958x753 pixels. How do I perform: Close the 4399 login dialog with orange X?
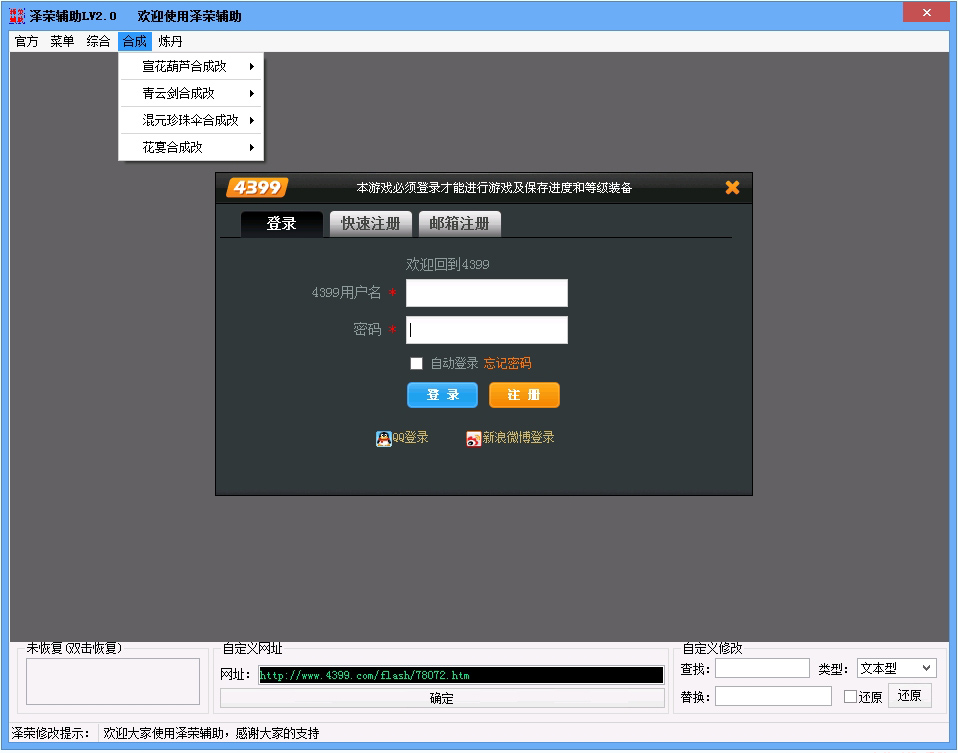[x=732, y=188]
